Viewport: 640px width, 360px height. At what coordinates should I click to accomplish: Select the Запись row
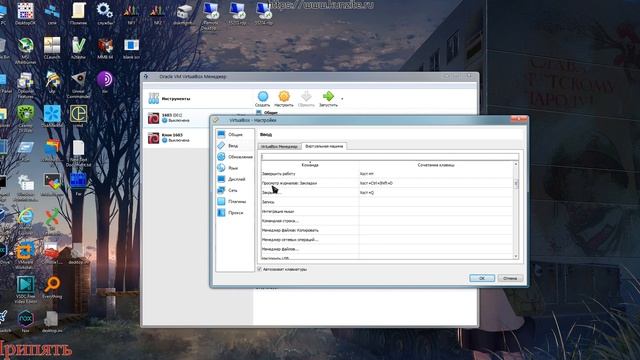pyautogui.click(x=387, y=202)
